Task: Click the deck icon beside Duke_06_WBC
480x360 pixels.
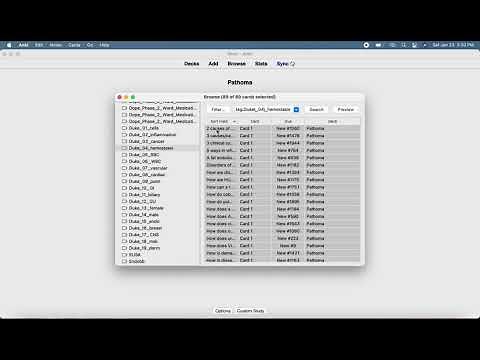Action: [124, 161]
